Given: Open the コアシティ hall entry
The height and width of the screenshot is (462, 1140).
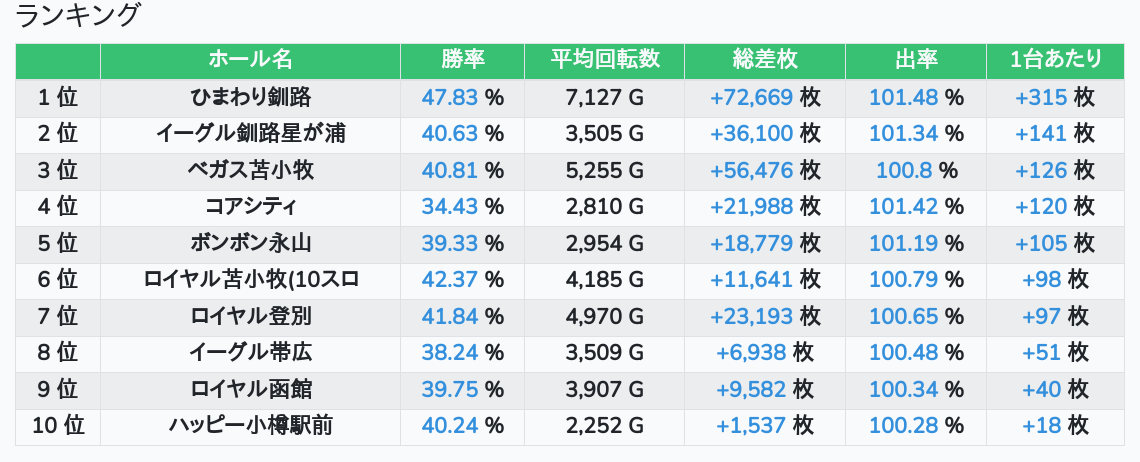Looking at the screenshot, I should [x=250, y=207].
